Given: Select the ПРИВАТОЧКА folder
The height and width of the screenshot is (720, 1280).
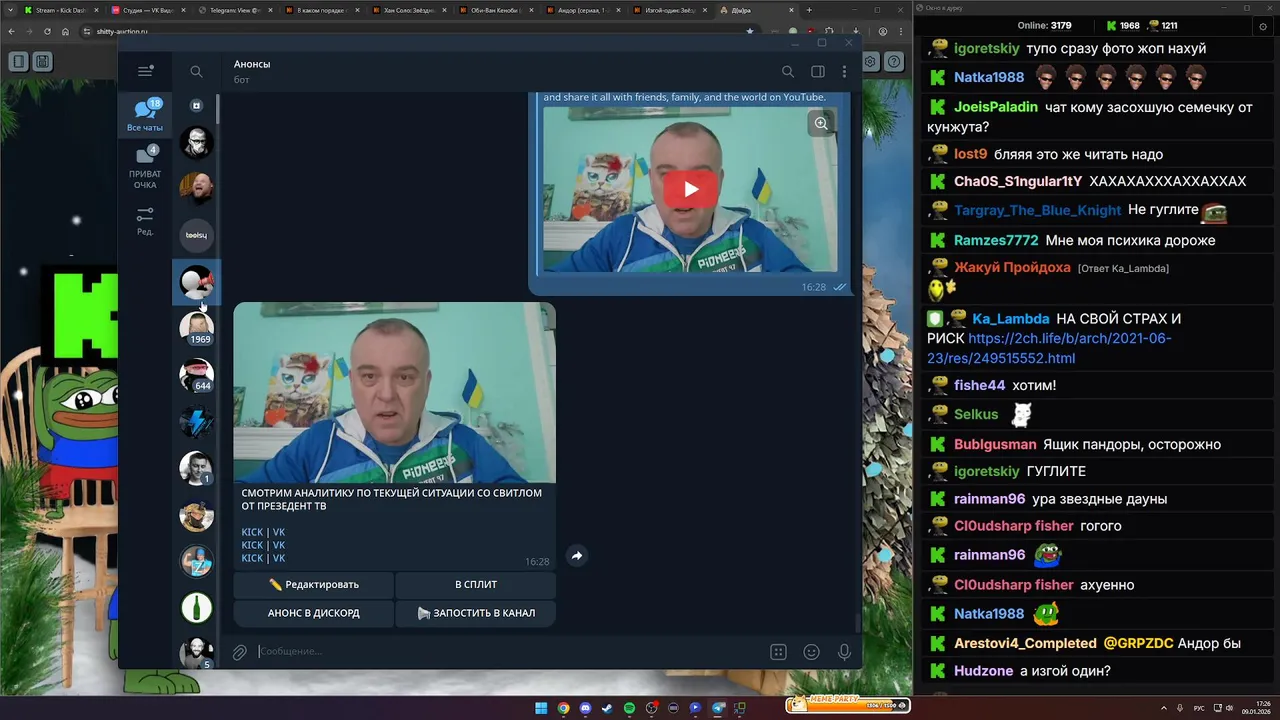Looking at the screenshot, I should click(x=145, y=167).
